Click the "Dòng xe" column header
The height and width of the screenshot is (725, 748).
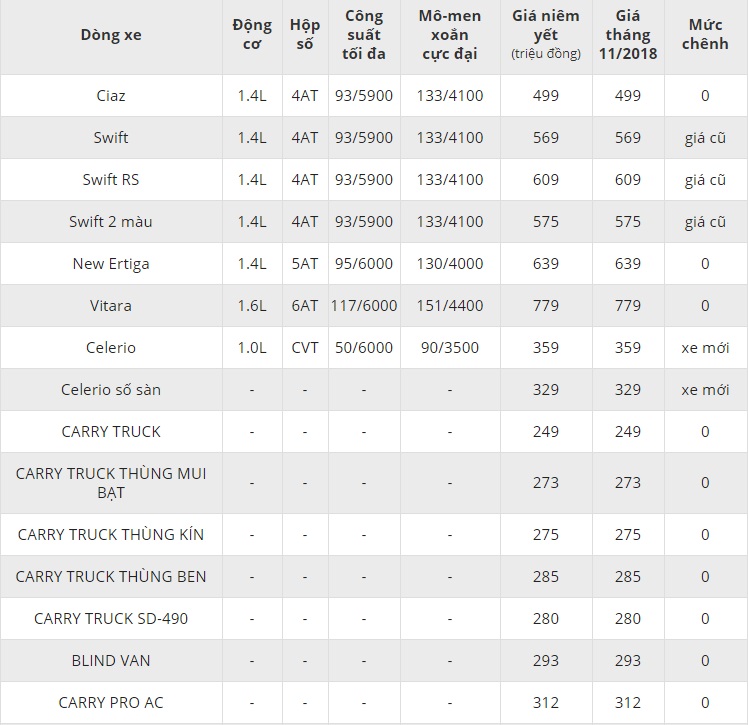[x=111, y=35]
